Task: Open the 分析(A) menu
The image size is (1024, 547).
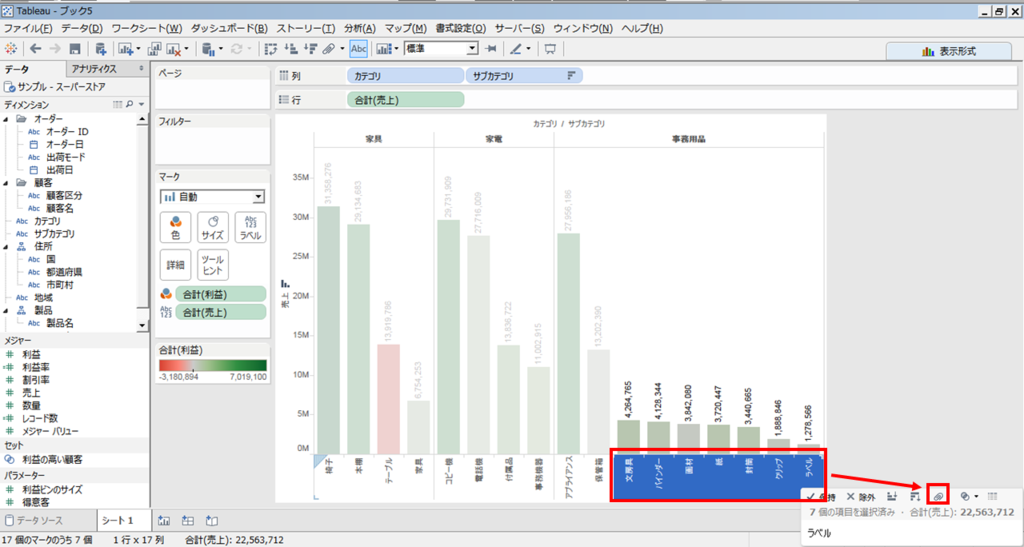Action: 360,29
